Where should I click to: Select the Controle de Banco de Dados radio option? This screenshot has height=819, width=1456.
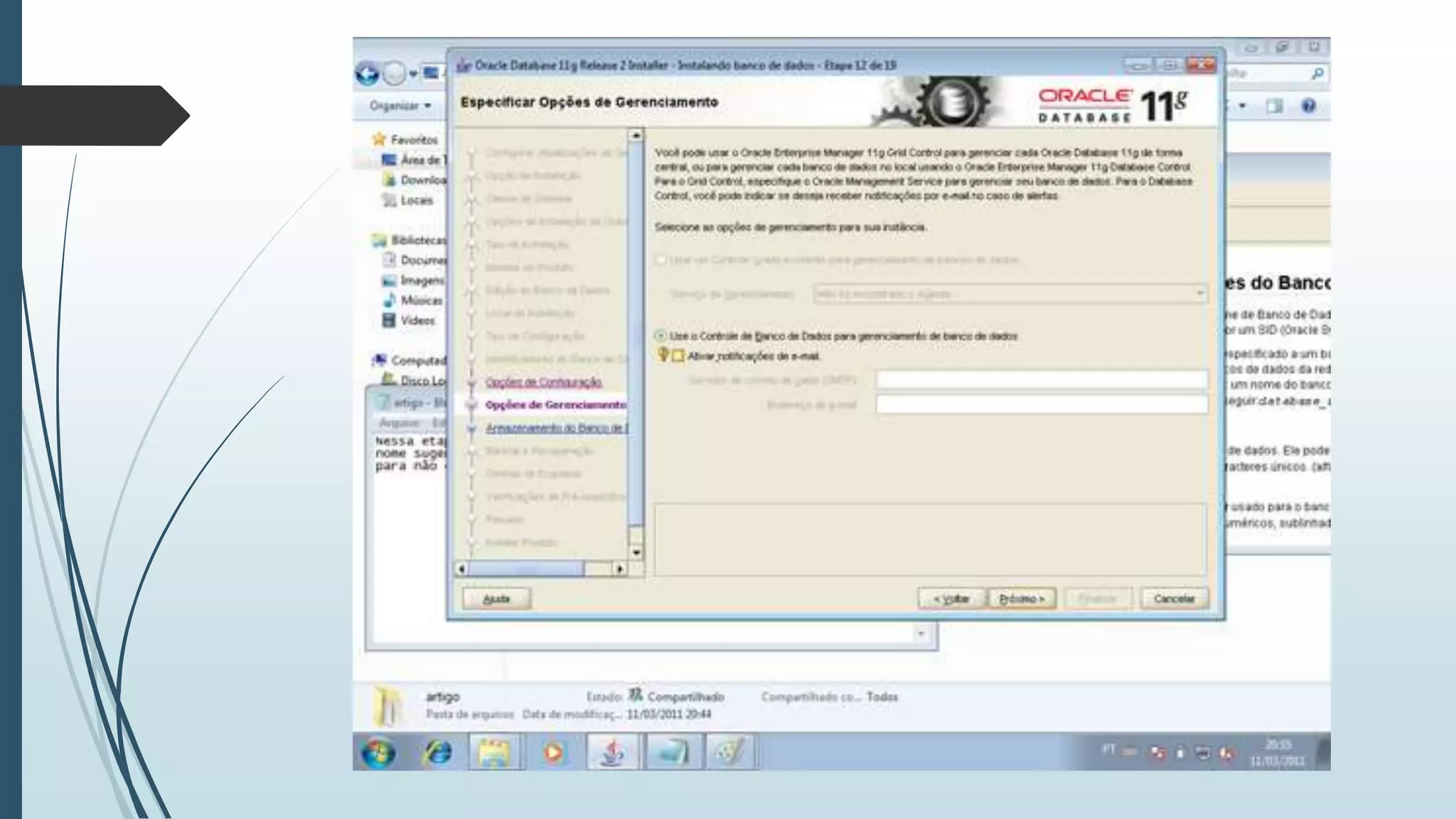click(x=660, y=336)
